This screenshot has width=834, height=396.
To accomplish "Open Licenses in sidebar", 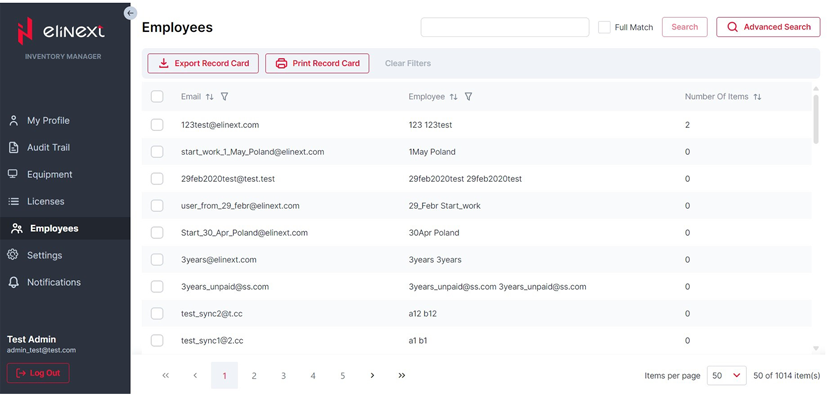I will [46, 201].
